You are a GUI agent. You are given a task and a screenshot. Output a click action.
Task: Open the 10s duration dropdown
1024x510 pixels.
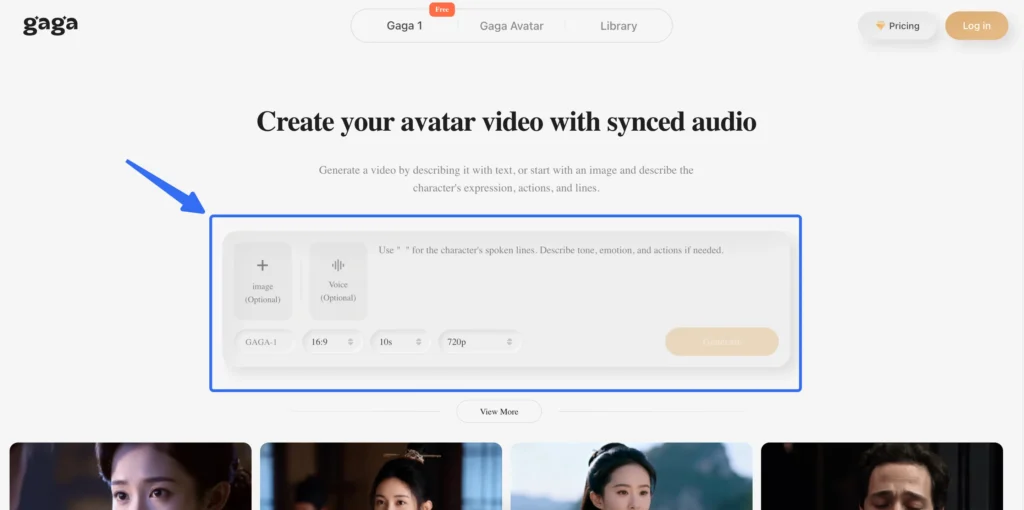click(x=400, y=342)
